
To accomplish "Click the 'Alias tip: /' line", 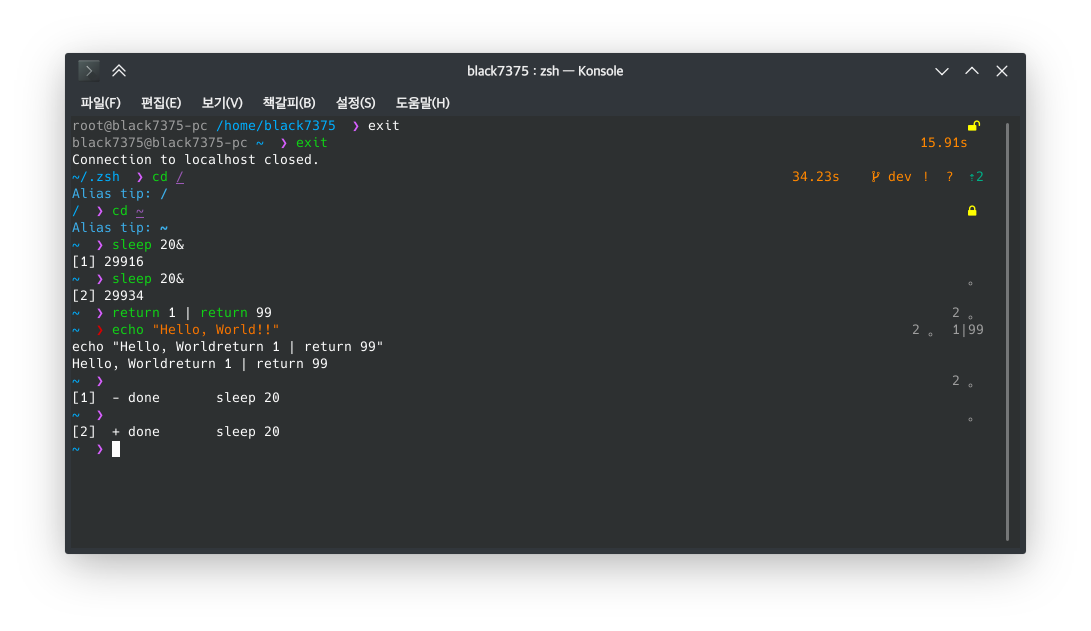I will [120, 193].
